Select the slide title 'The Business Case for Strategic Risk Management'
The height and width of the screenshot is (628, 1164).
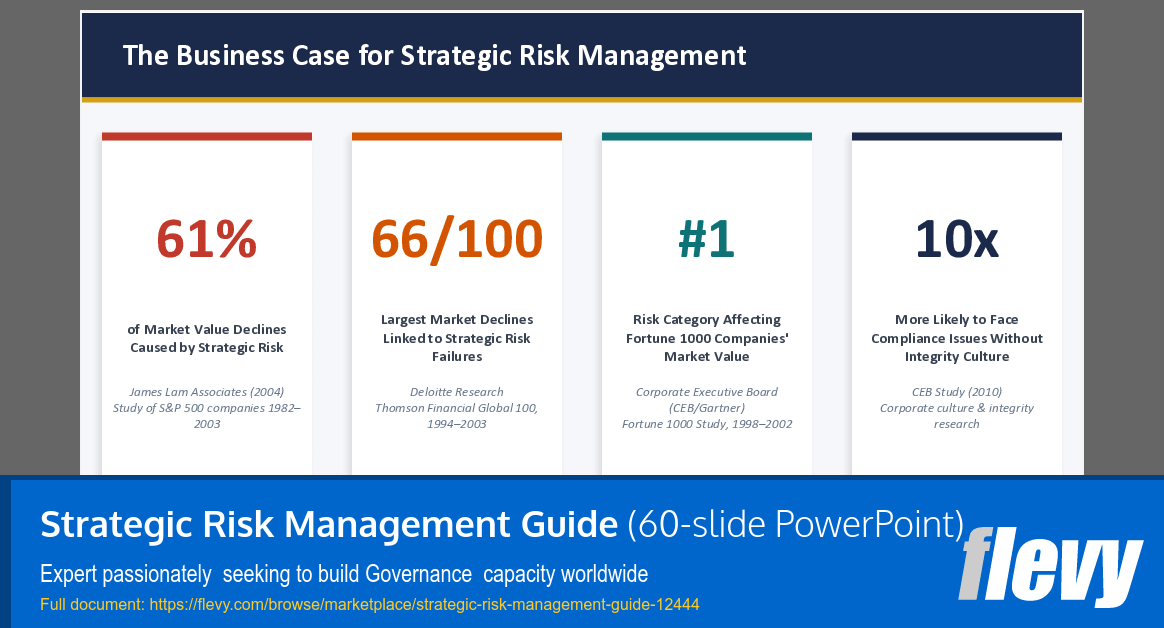coord(434,56)
